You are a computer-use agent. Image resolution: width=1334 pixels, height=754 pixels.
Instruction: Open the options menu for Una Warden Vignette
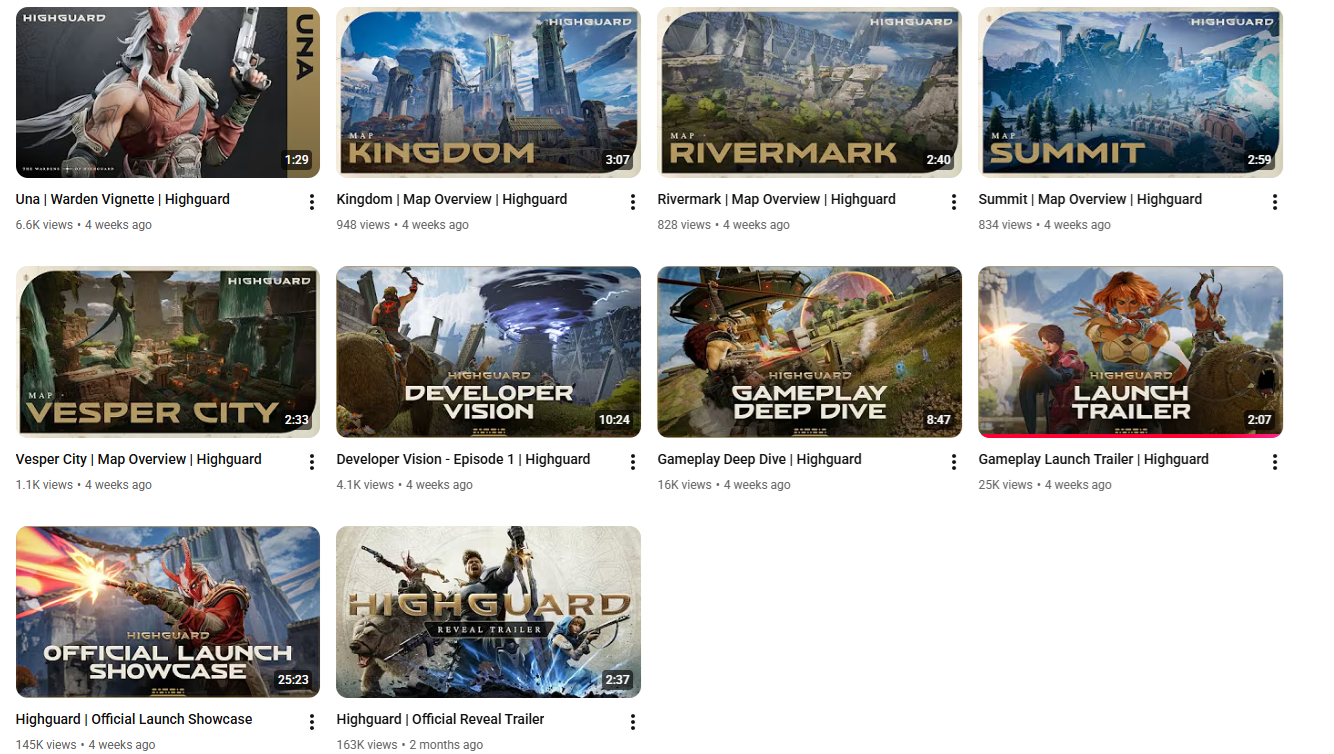(311, 200)
